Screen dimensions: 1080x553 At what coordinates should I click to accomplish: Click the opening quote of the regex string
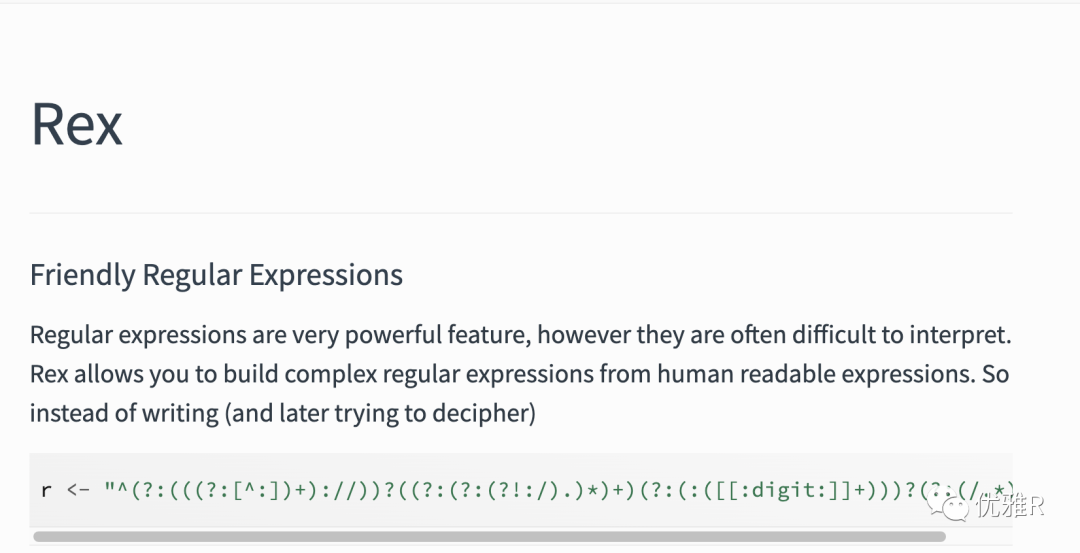[x=109, y=490]
